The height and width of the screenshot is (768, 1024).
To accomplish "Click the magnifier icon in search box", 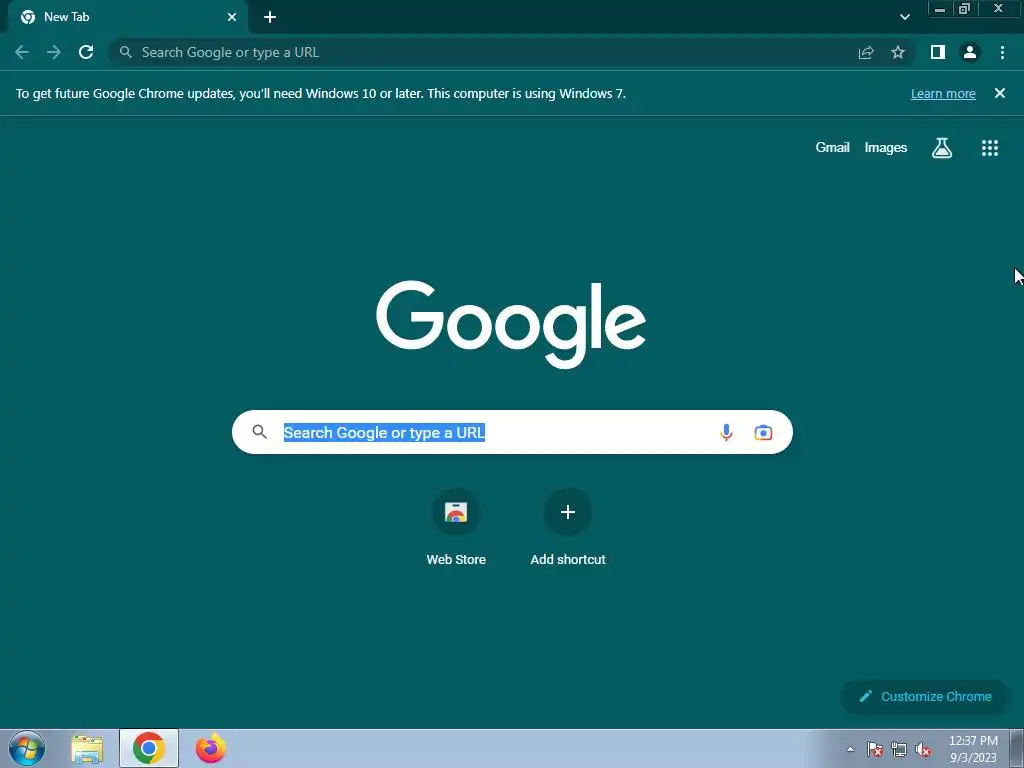I will tap(260, 432).
